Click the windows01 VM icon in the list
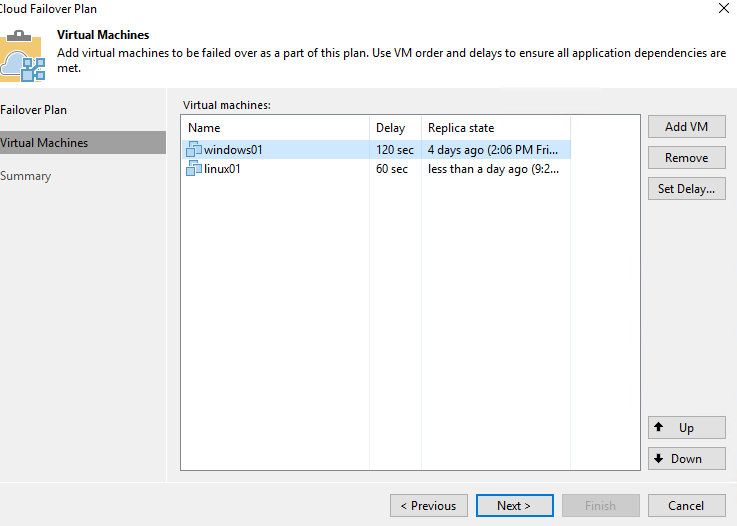This screenshot has height=526, width=737. (194, 150)
